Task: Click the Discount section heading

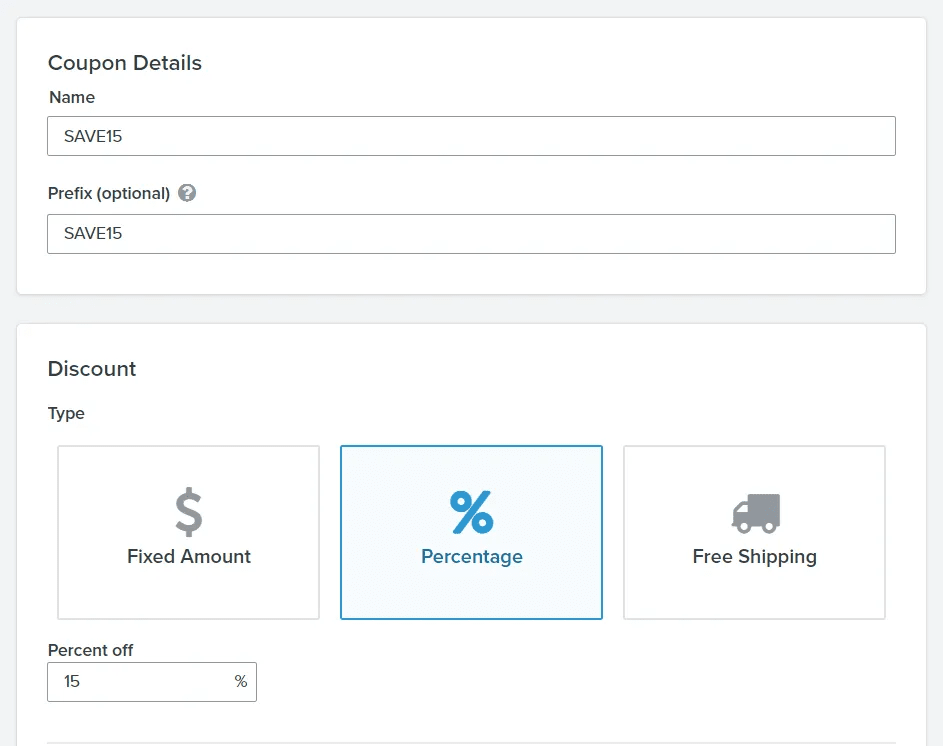Action: click(x=92, y=369)
